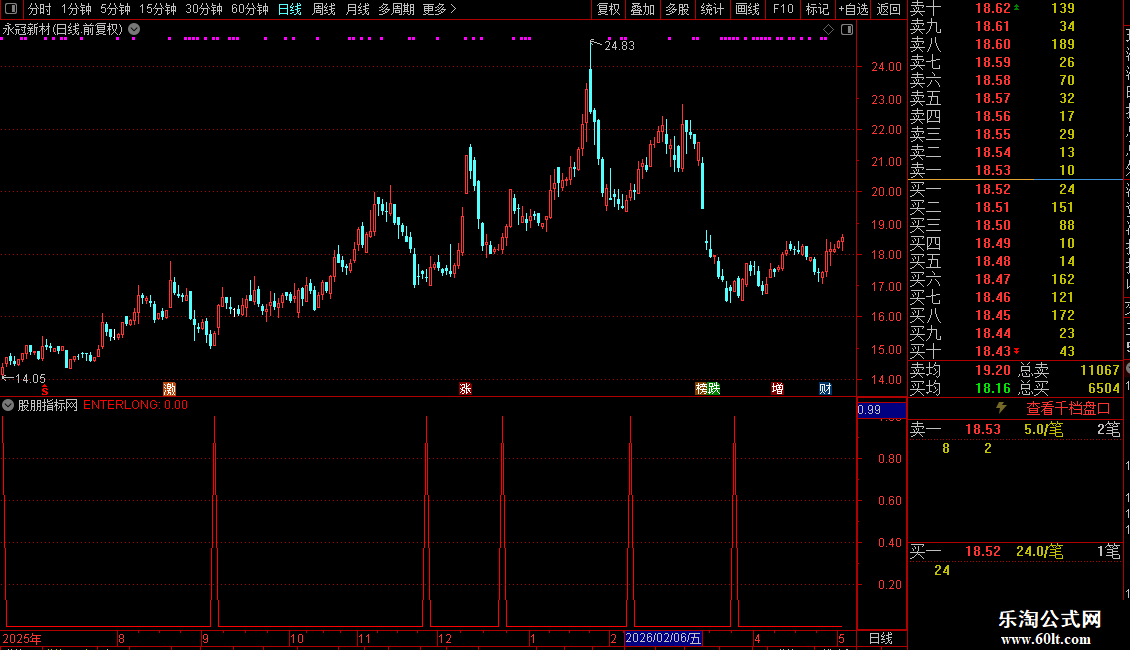The height and width of the screenshot is (650, 1130).
Task: Open F10 company info
Action: [x=783, y=9]
